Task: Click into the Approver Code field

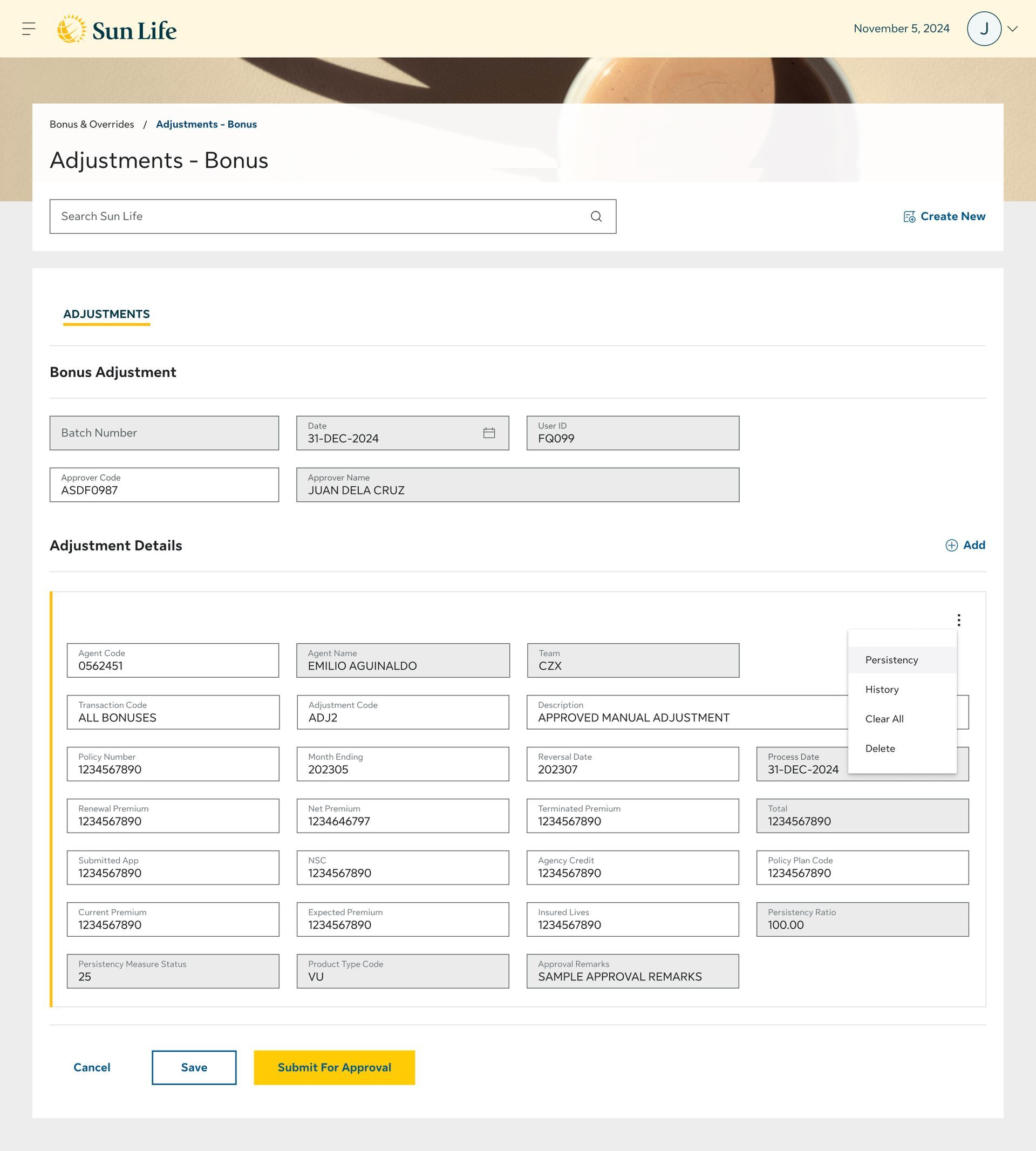Action: [x=164, y=485]
